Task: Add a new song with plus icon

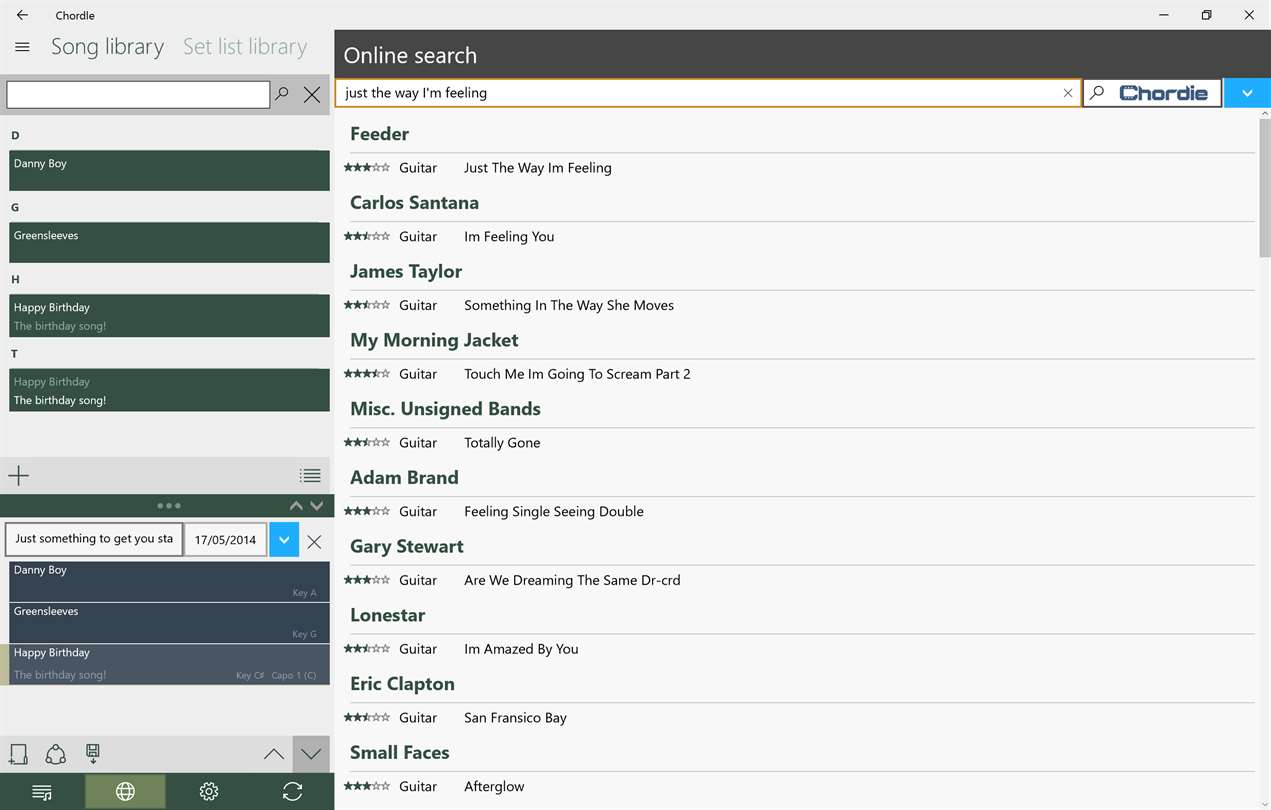Action: (x=19, y=476)
